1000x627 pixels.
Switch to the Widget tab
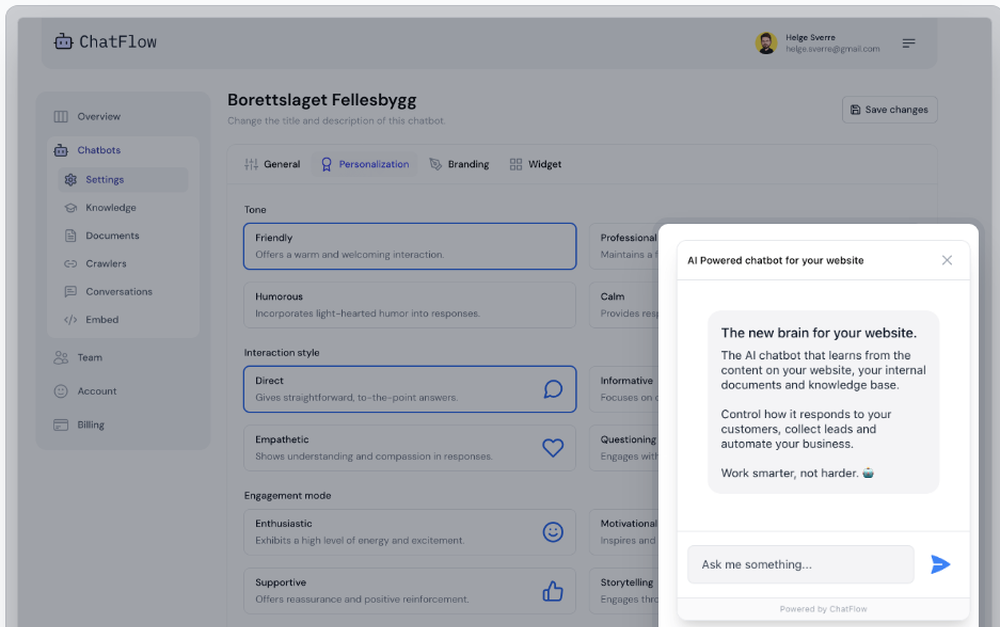(x=536, y=164)
